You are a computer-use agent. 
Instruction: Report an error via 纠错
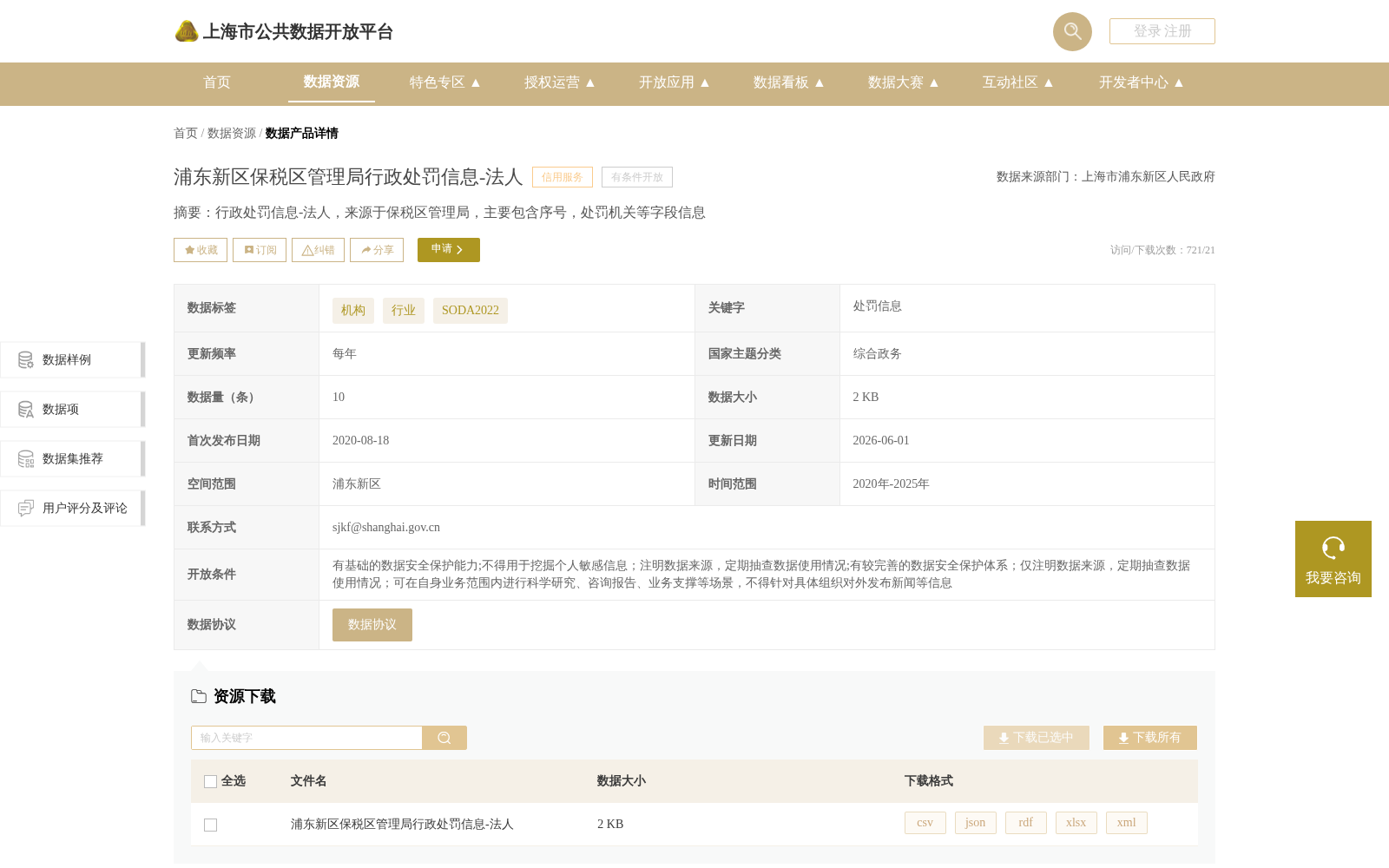pyautogui.click(x=318, y=250)
